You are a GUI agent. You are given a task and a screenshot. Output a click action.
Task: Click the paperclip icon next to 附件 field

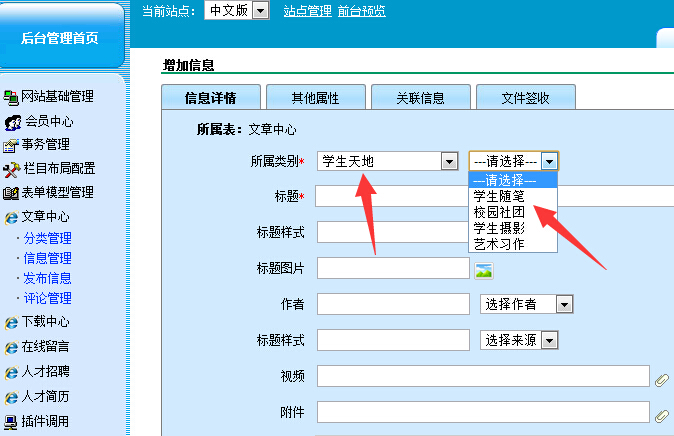661,414
